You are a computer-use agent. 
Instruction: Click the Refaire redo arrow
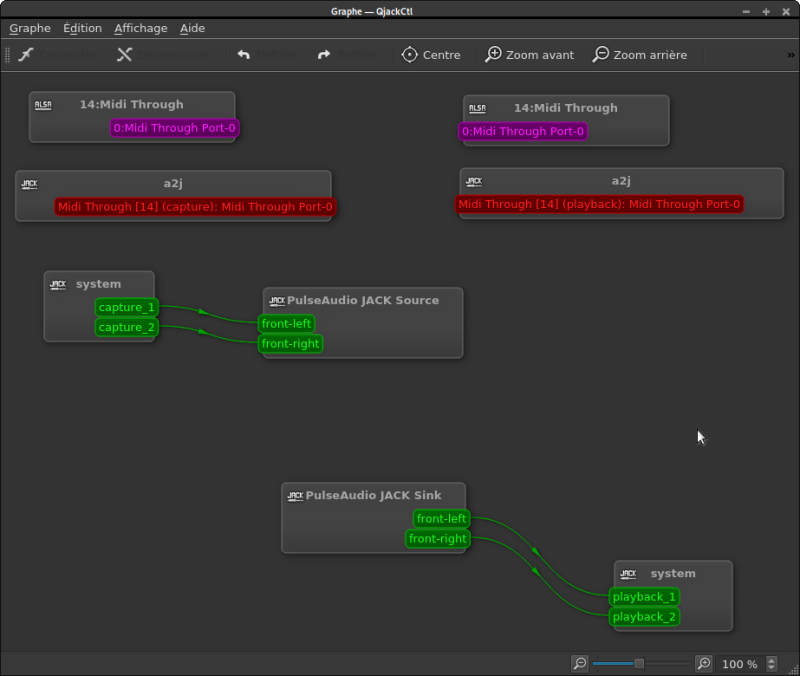click(x=324, y=55)
